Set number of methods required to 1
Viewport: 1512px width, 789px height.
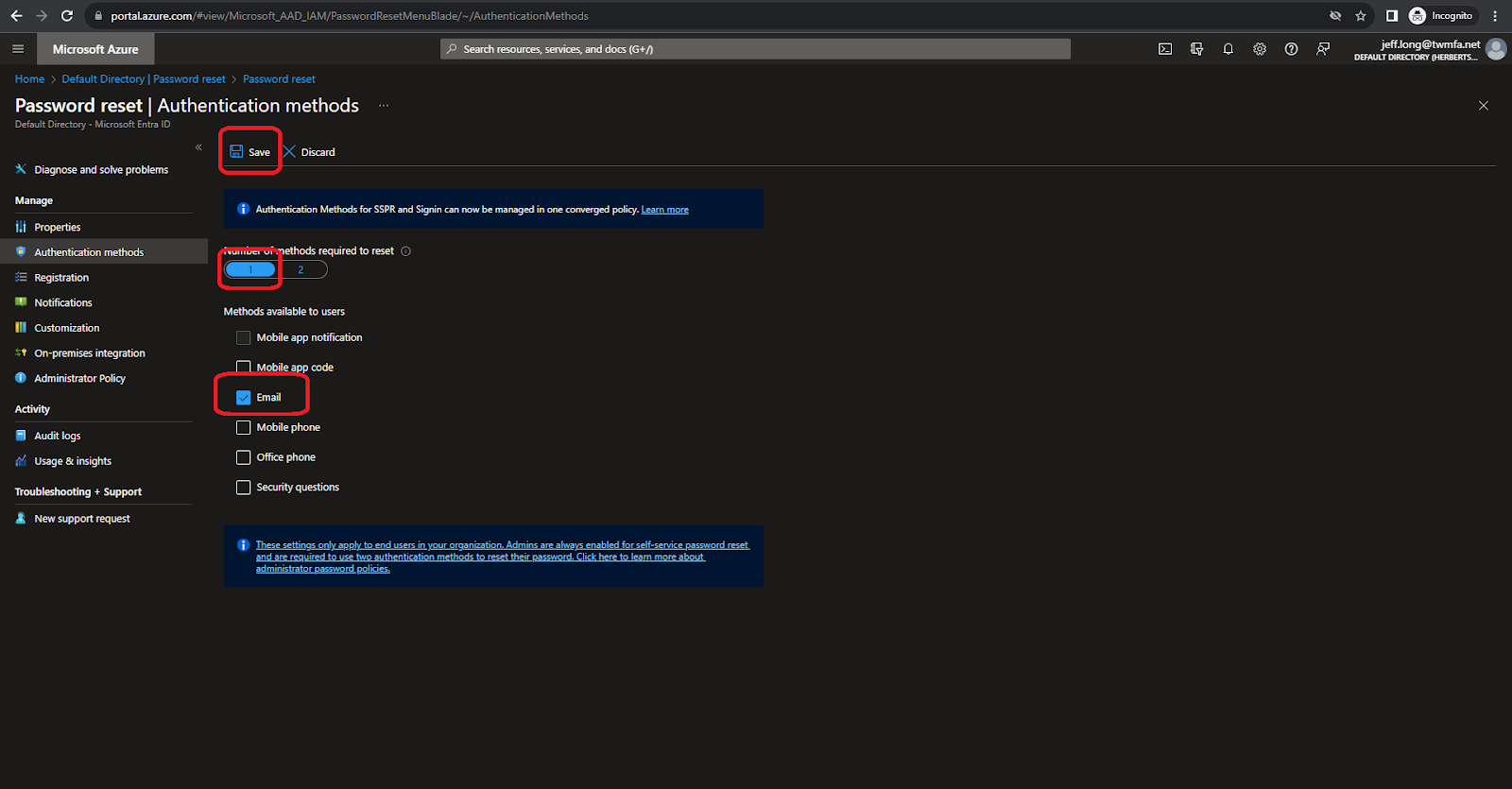[x=250, y=270]
